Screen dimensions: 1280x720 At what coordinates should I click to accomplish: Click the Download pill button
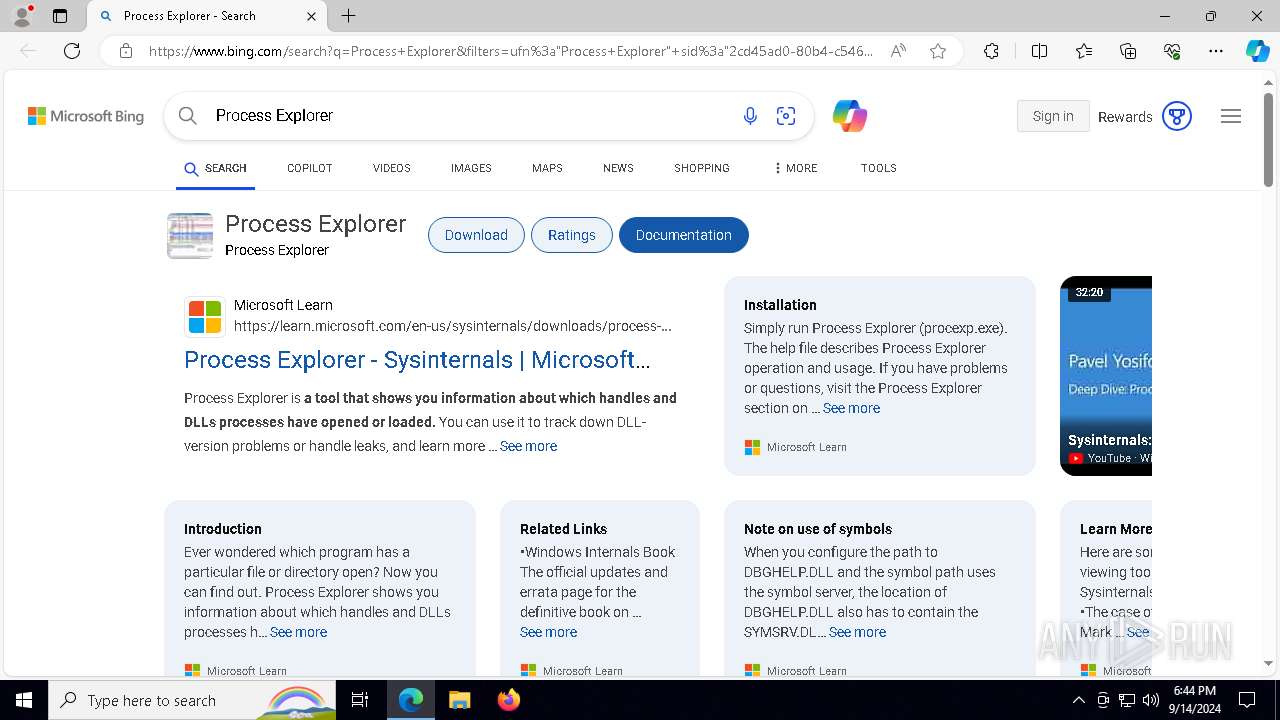tap(476, 235)
